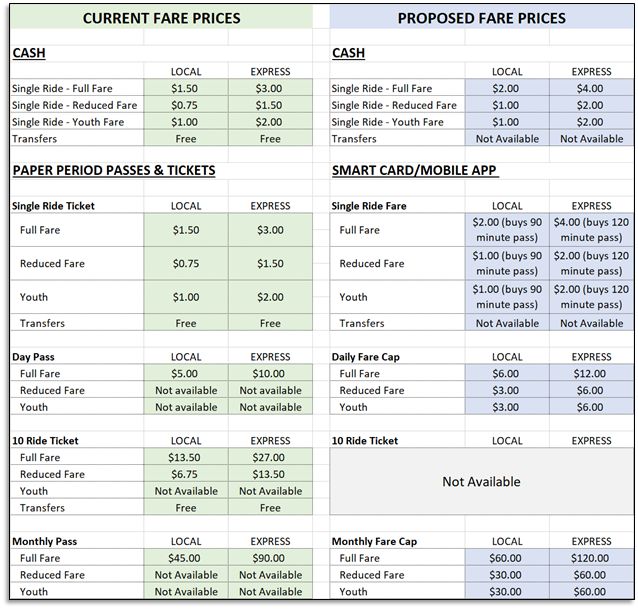
Task: Click the Monthly Fare Cap local $60.00 cell
Action: pyautogui.click(x=507, y=558)
